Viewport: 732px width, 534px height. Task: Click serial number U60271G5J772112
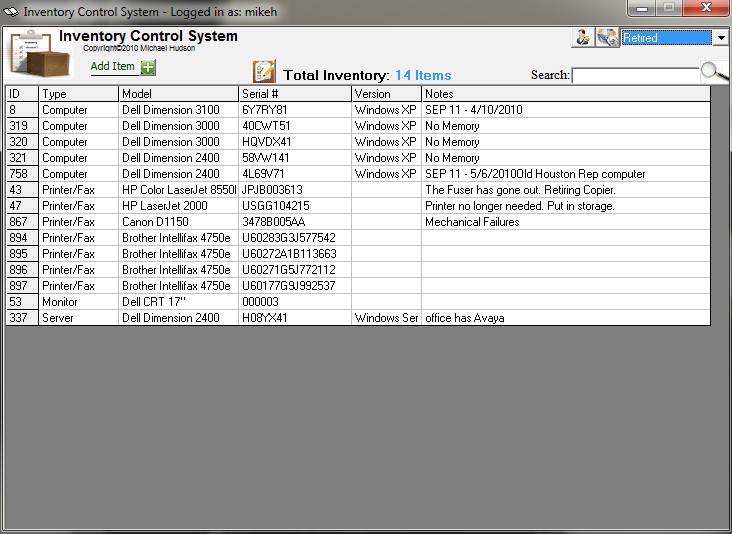pos(295,270)
